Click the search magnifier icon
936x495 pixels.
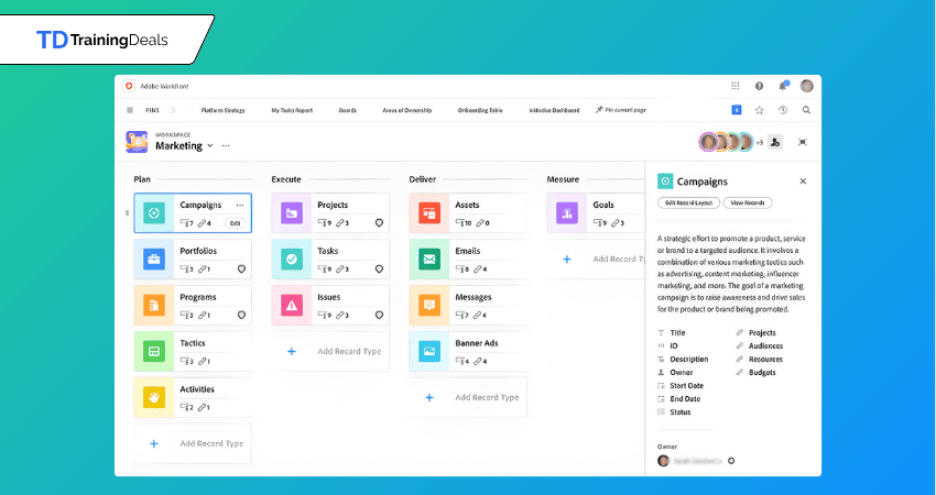(x=806, y=110)
